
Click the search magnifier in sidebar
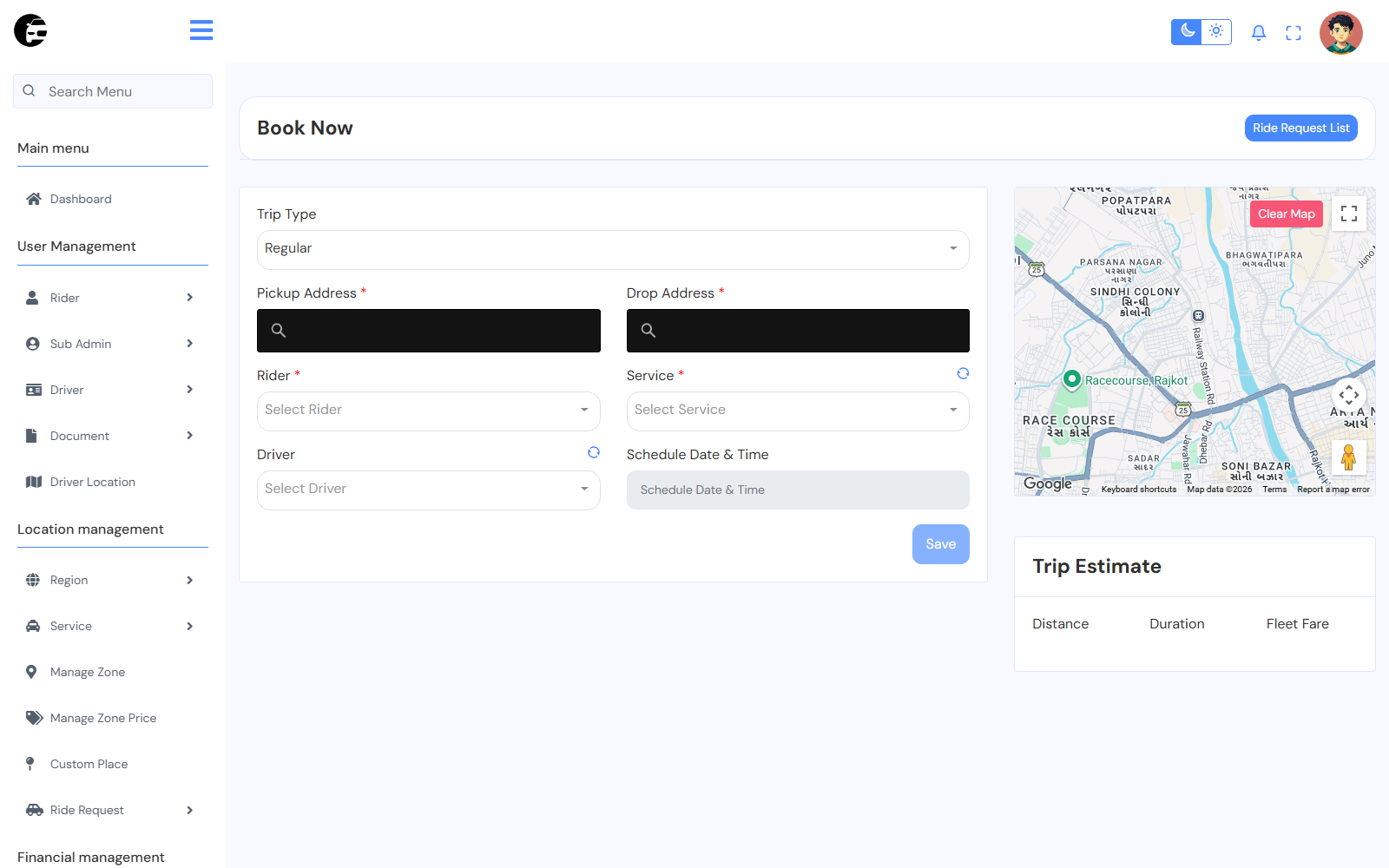[29, 91]
